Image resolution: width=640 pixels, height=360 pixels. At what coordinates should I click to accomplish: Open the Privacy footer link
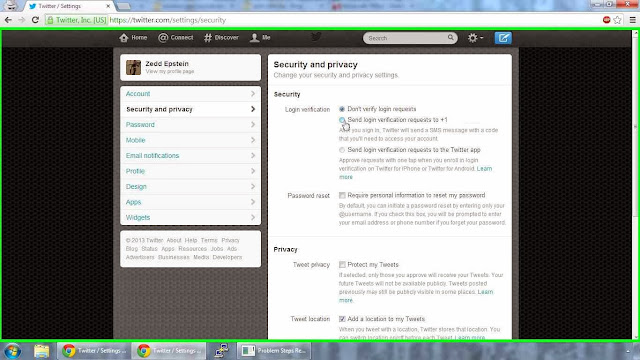(x=230, y=240)
